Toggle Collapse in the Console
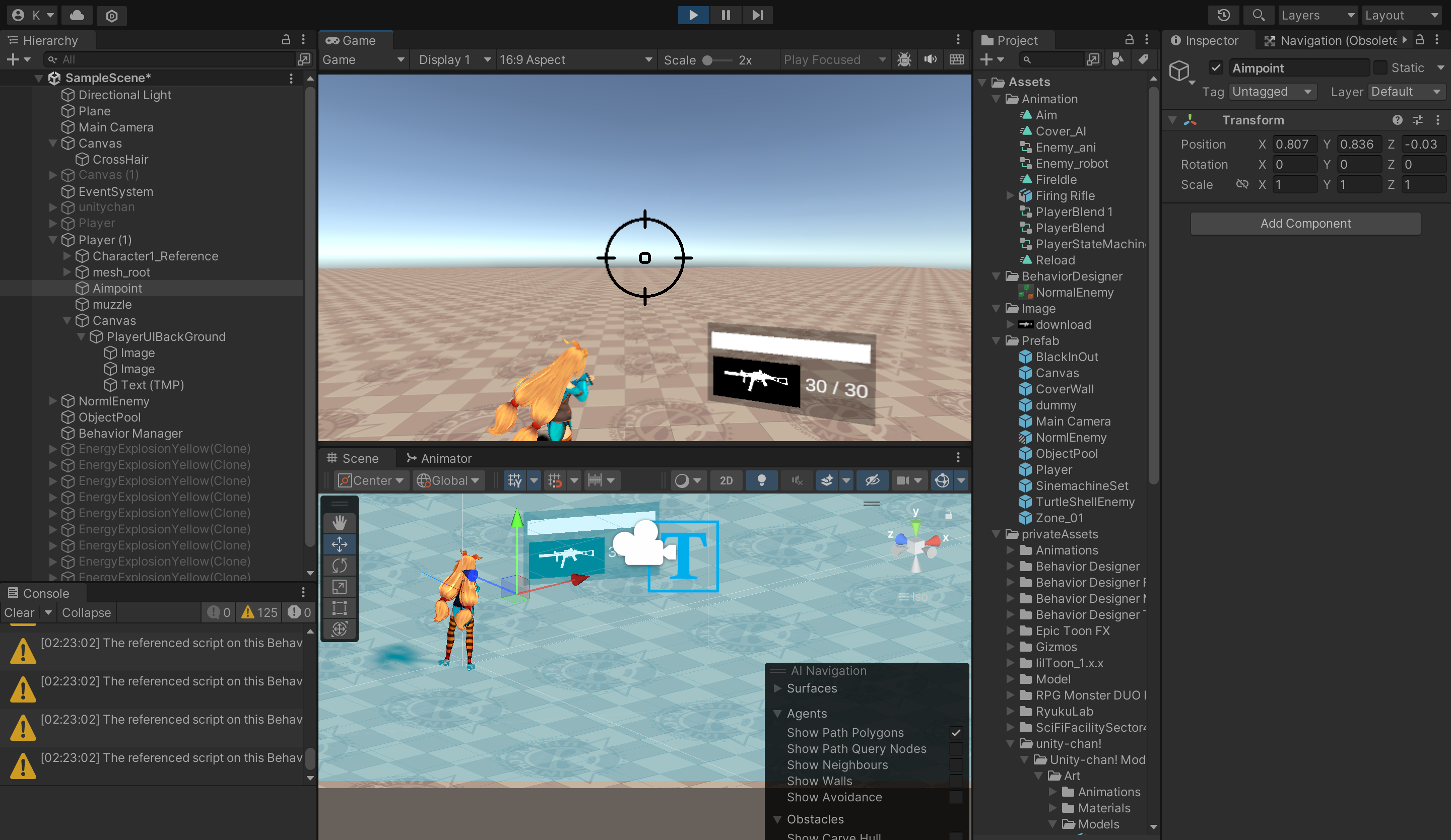Screen dimensions: 1451x840 [86, 613]
